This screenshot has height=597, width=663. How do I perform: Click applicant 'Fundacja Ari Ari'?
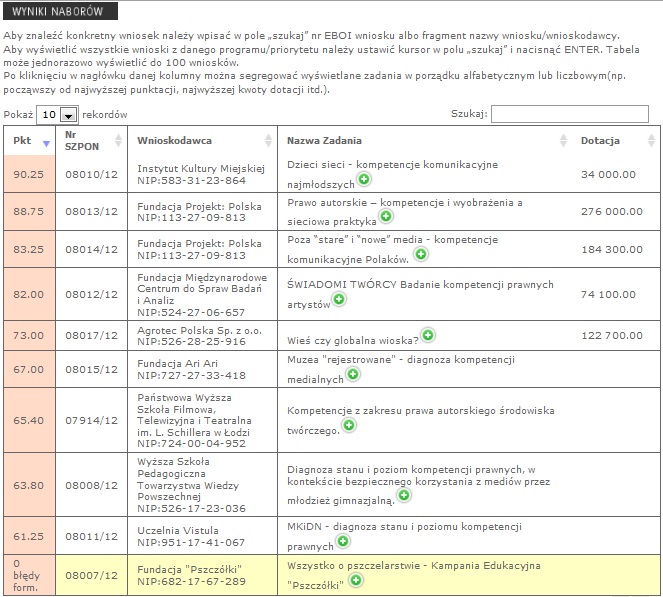pos(177,364)
